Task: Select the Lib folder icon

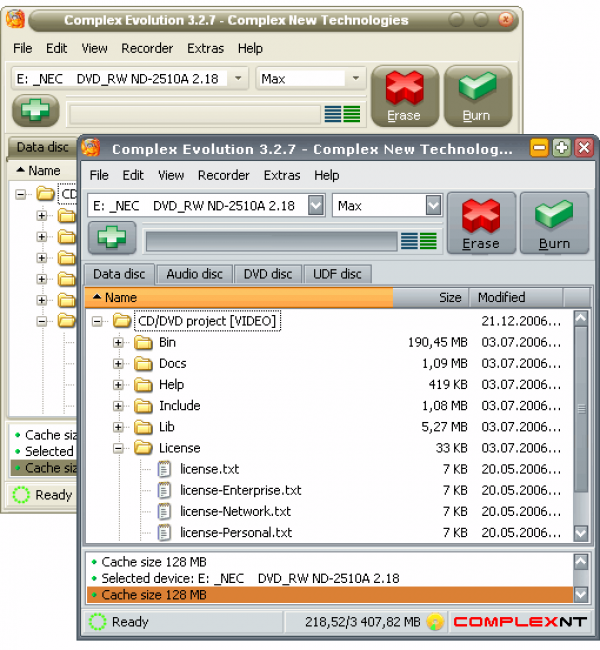Action: tap(143, 427)
